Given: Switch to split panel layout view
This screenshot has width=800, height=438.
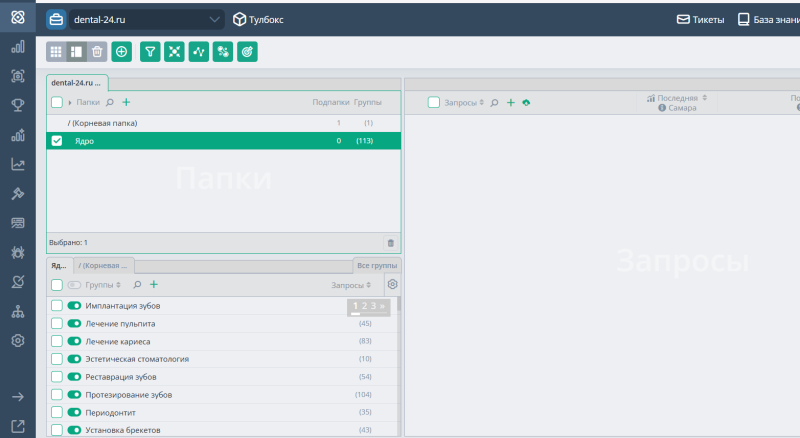Looking at the screenshot, I should pyautogui.click(x=77, y=52).
